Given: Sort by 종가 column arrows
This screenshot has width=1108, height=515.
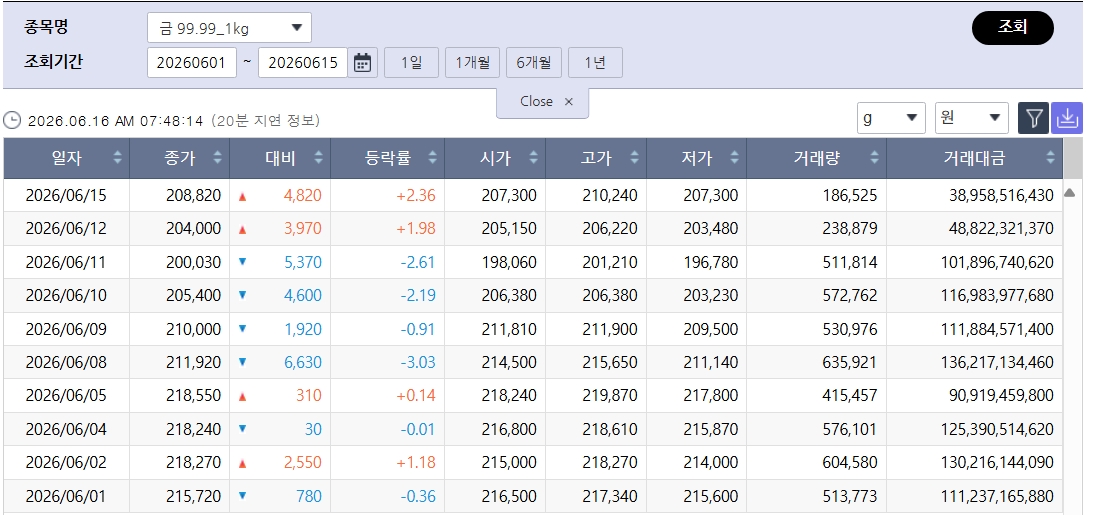Looking at the screenshot, I should tap(218, 158).
